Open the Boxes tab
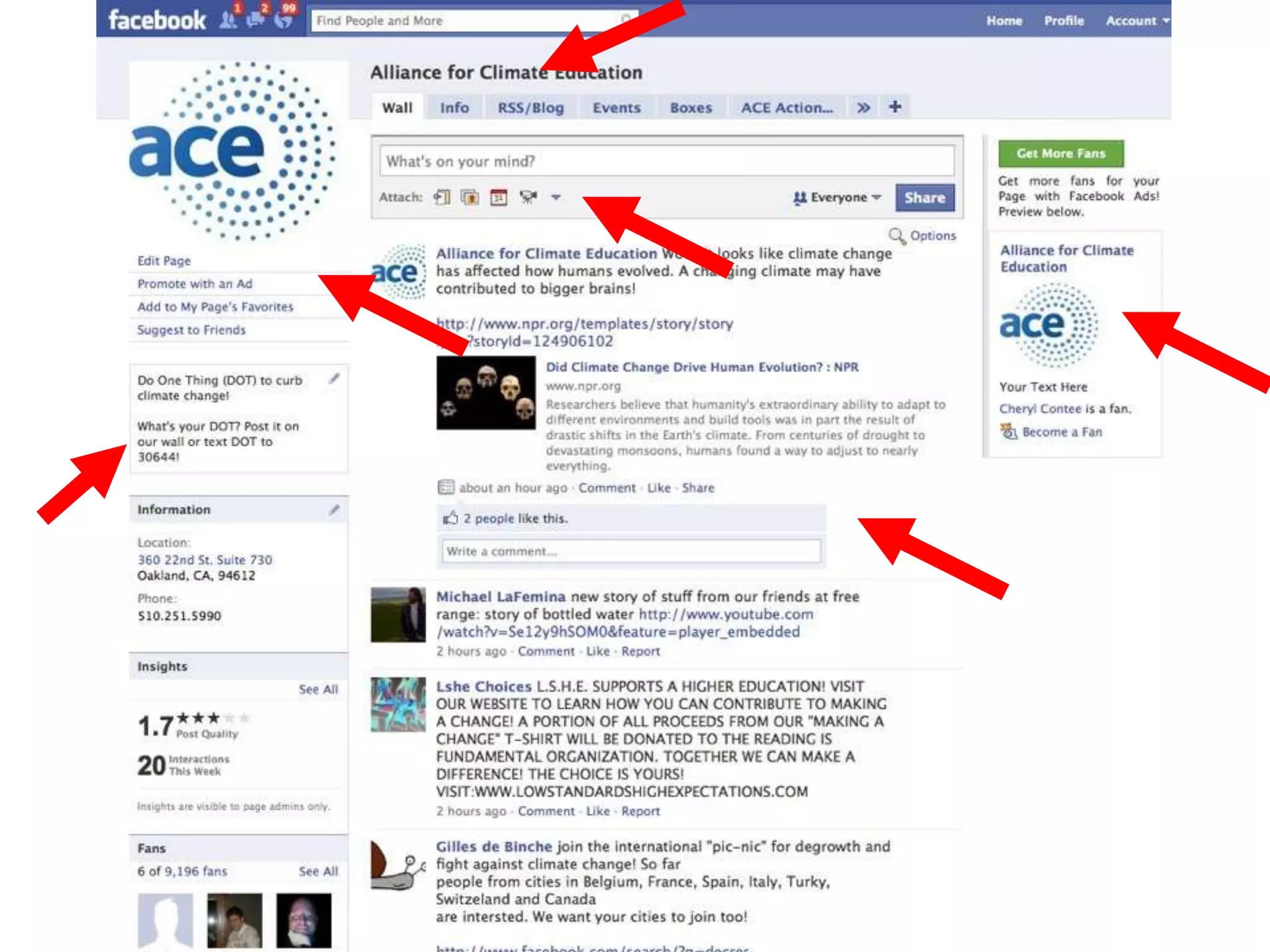Viewport: 1270px width, 952px height. click(691, 107)
